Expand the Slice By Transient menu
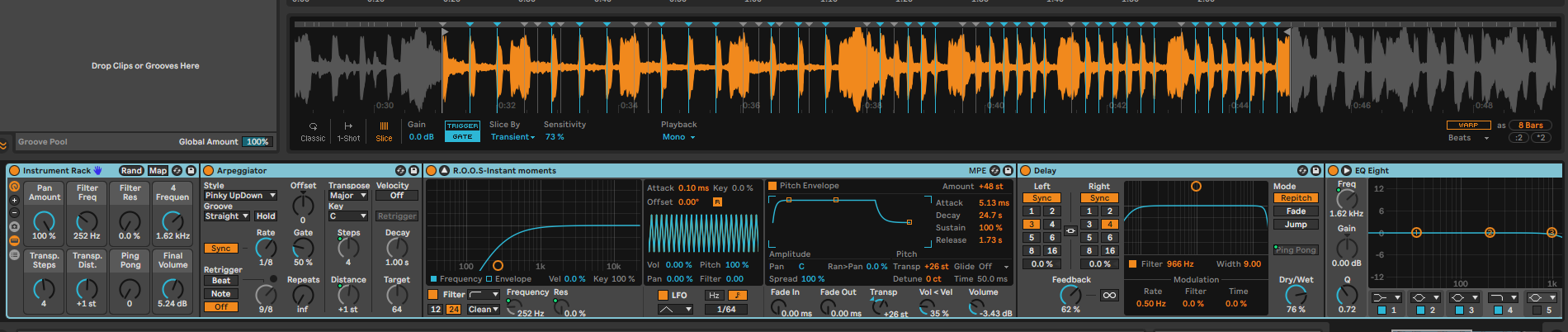The width and height of the screenshot is (1568, 332). click(x=512, y=137)
